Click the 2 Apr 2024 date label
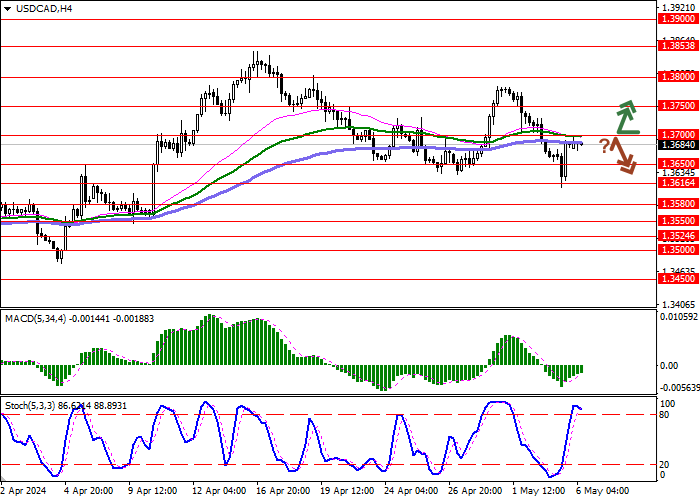This screenshot has width=700, height=500. point(21,490)
